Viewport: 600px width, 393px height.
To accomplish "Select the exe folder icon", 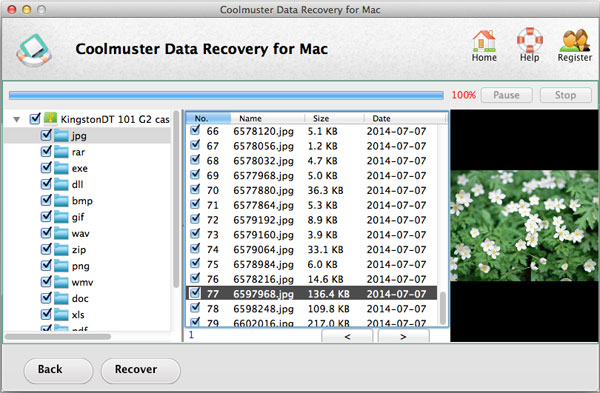I will point(61,168).
